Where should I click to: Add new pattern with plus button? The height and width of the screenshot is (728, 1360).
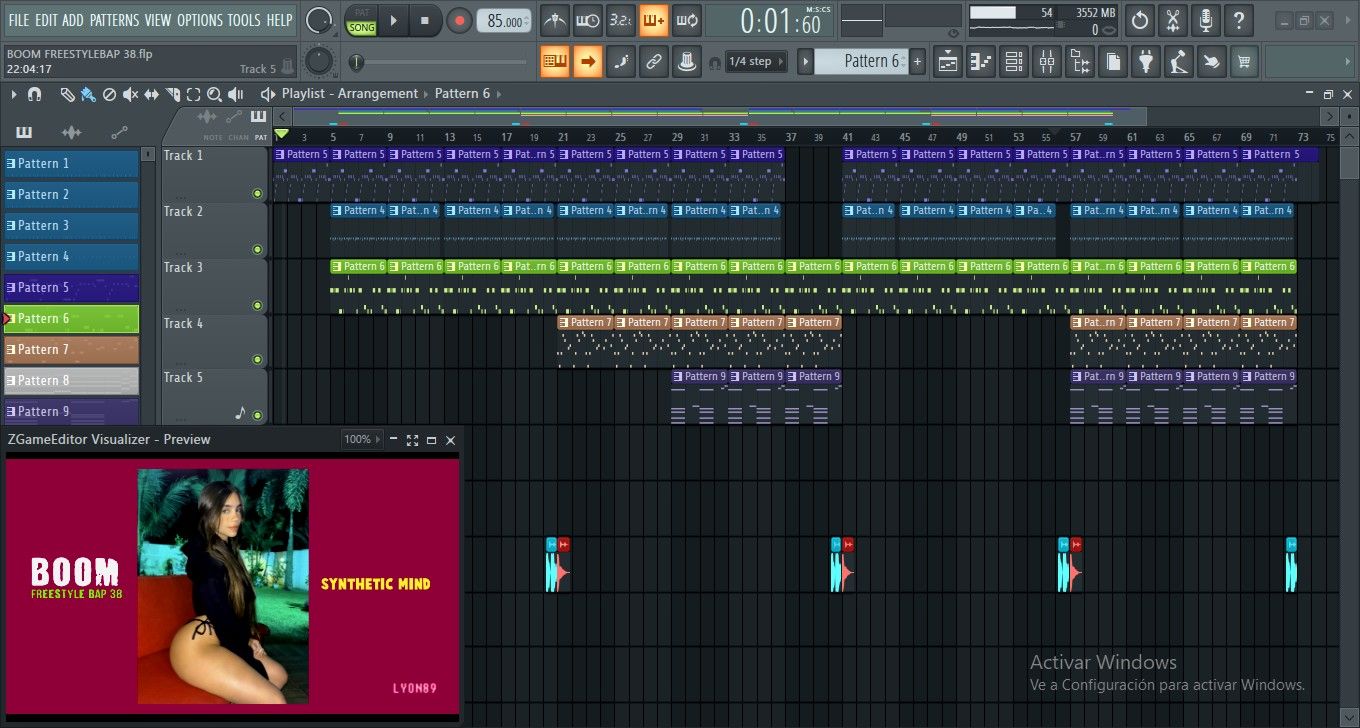tap(917, 61)
